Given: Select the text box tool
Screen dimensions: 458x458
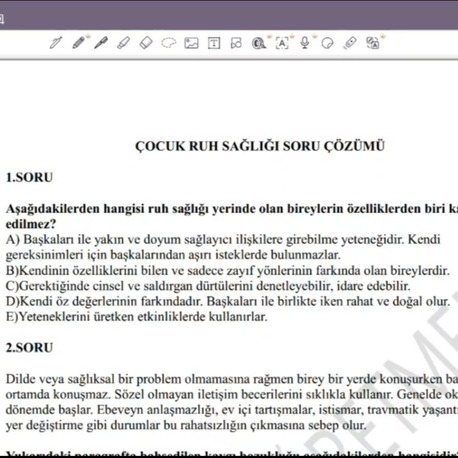Looking at the screenshot, I should coord(214,43).
